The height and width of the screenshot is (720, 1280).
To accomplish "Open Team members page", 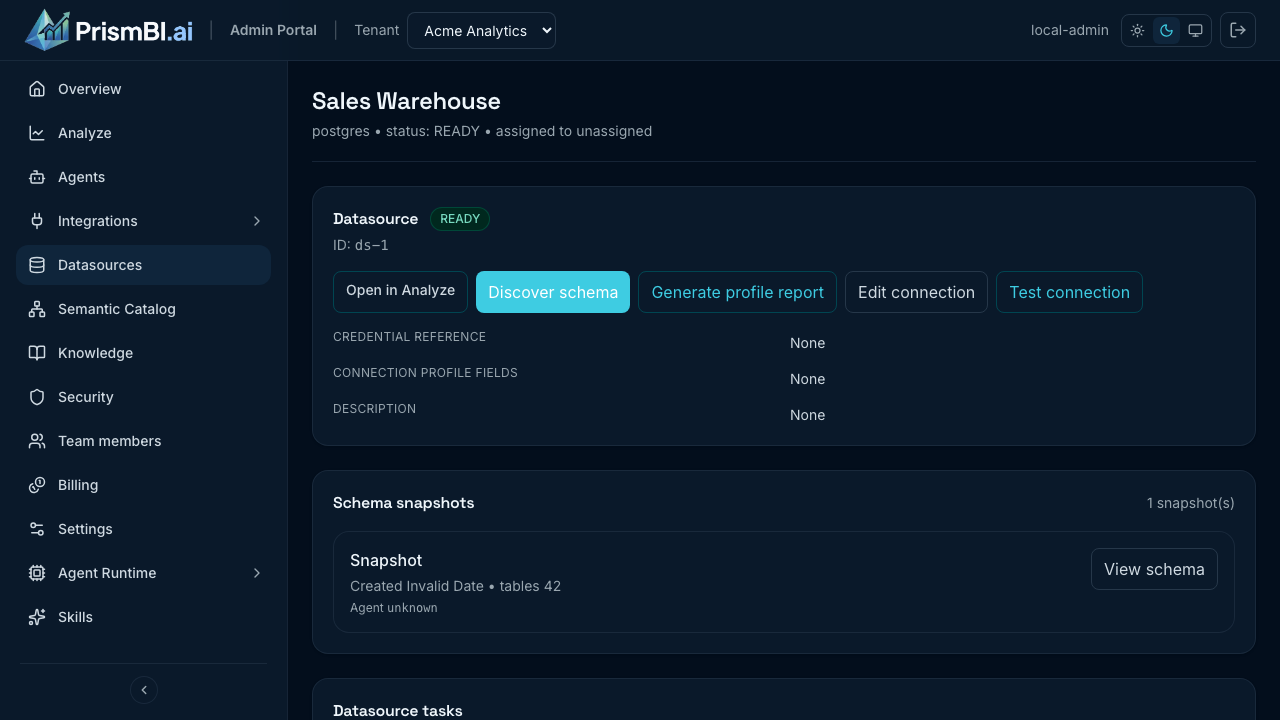I will (x=143, y=441).
